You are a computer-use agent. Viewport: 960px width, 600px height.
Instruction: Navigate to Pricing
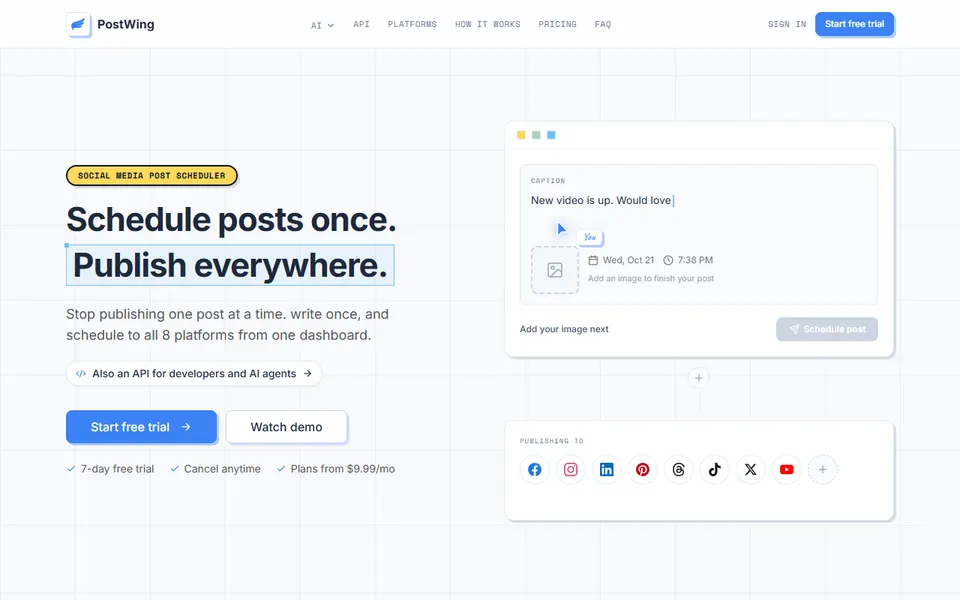(x=557, y=24)
